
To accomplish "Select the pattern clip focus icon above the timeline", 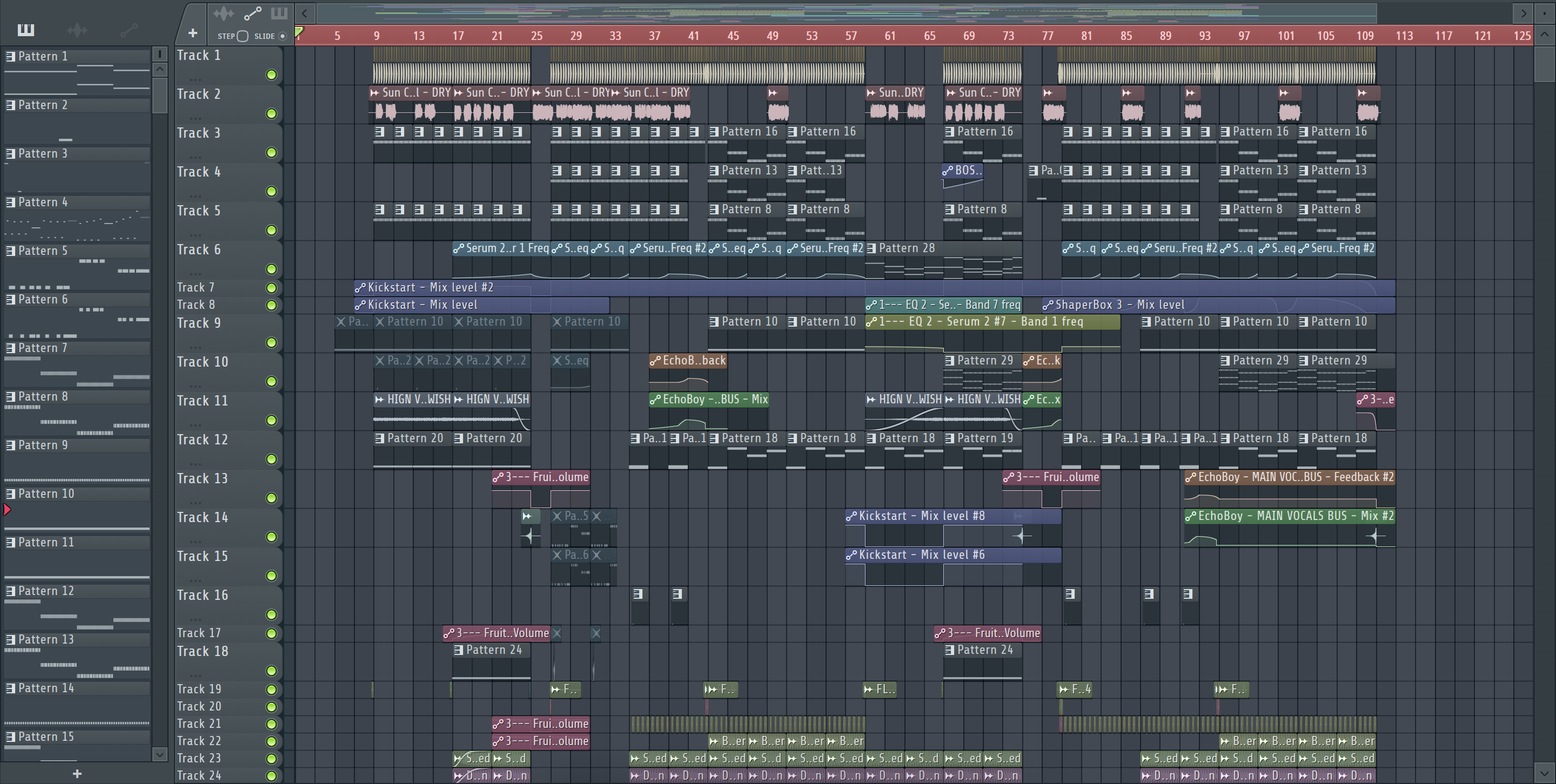I will (279, 12).
